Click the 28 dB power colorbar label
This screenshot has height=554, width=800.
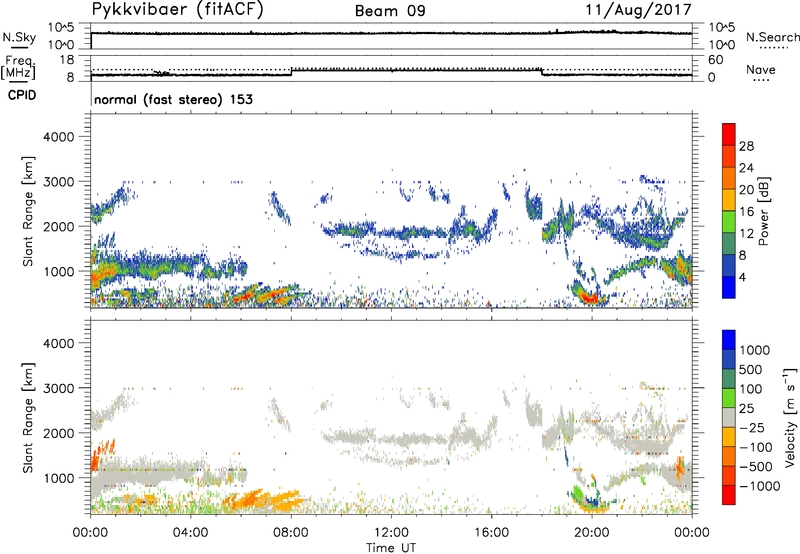pyautogui.click(x=746, y=146)
